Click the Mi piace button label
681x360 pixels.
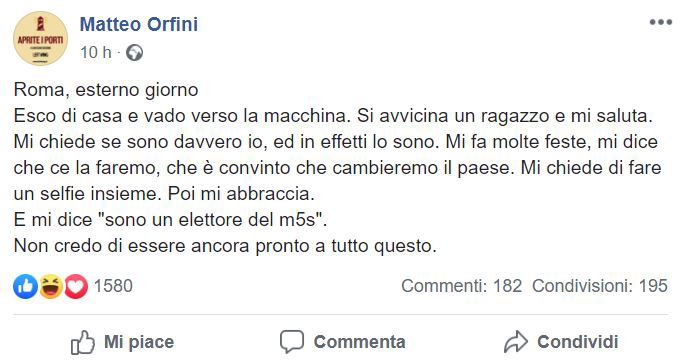pos(139,342)
